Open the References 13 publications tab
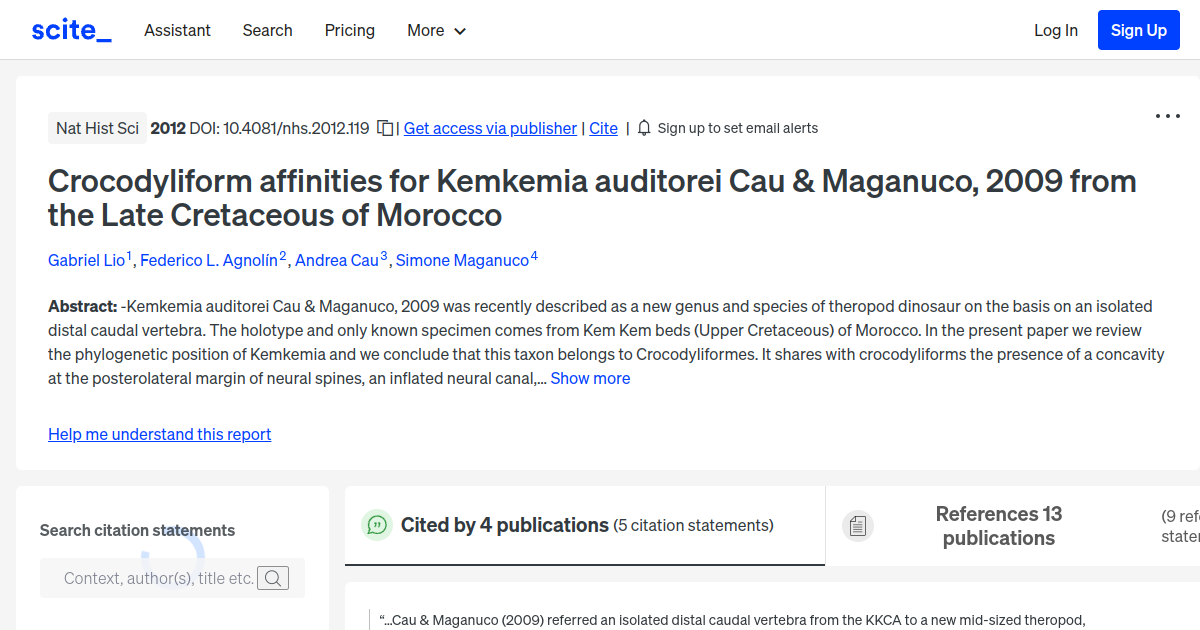This screenshot has width=1200, height=630. 998,525
